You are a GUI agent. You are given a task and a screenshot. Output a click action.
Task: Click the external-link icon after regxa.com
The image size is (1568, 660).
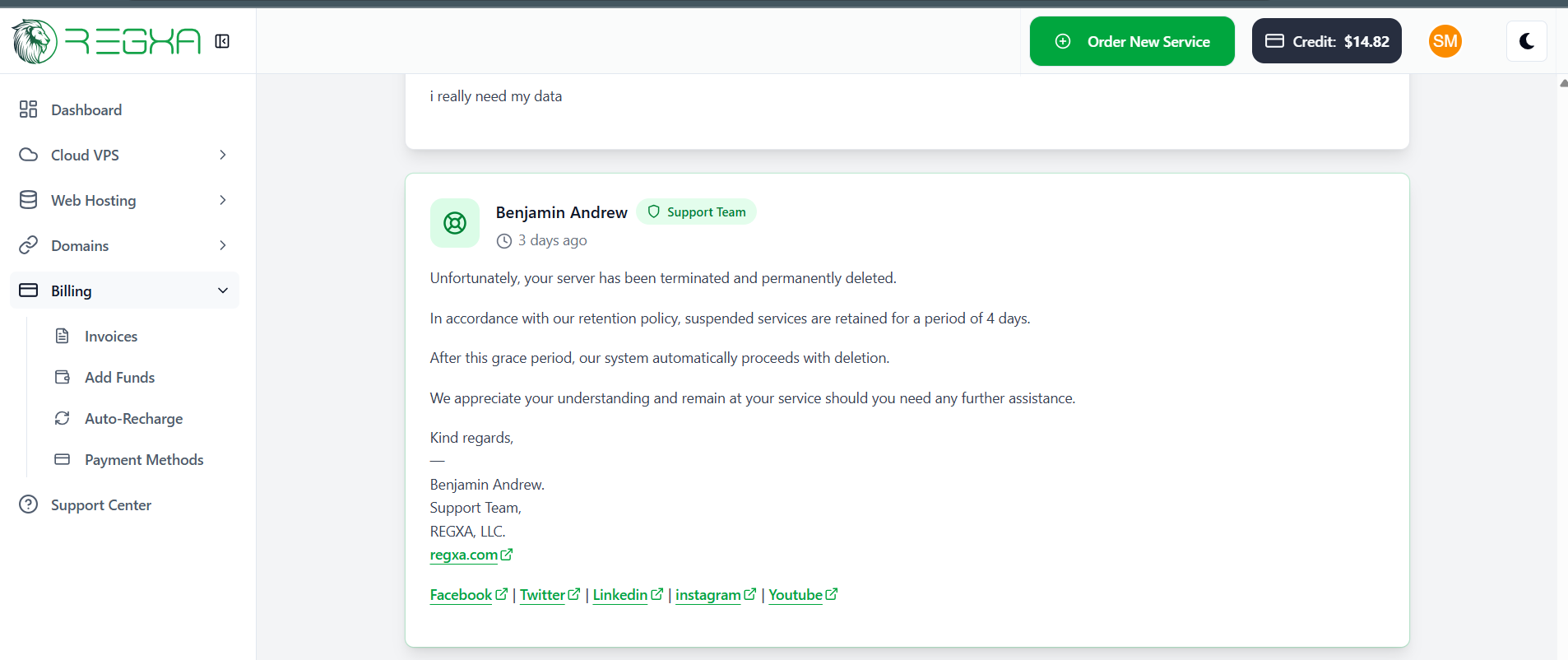(507, 555)
